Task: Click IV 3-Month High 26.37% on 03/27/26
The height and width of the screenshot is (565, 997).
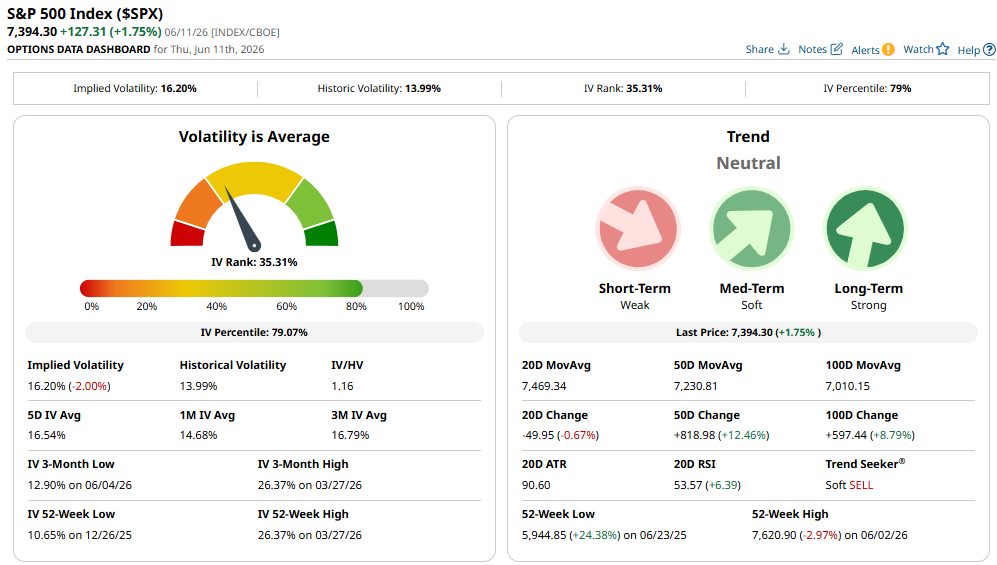Action: [x=310, y=485]
